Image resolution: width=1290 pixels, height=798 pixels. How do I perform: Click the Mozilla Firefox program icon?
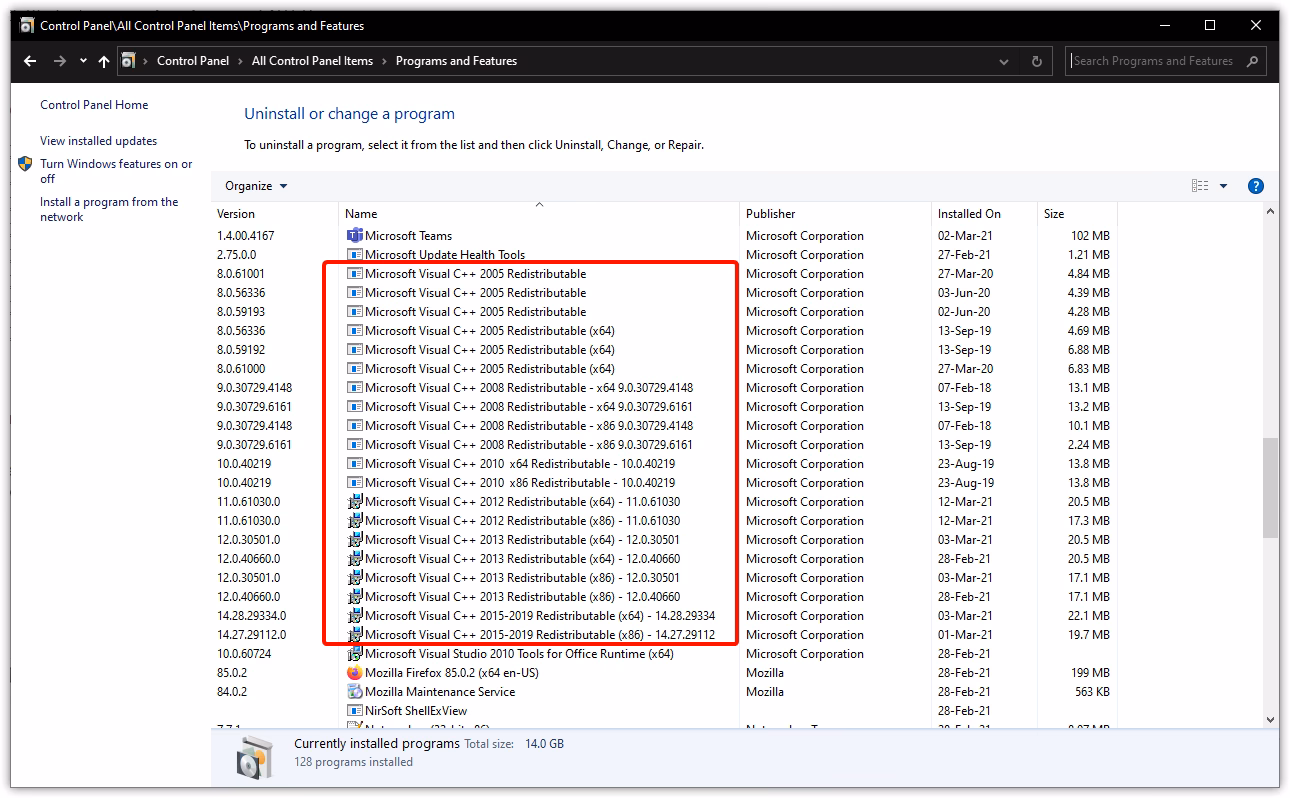[x=355, y=672]
